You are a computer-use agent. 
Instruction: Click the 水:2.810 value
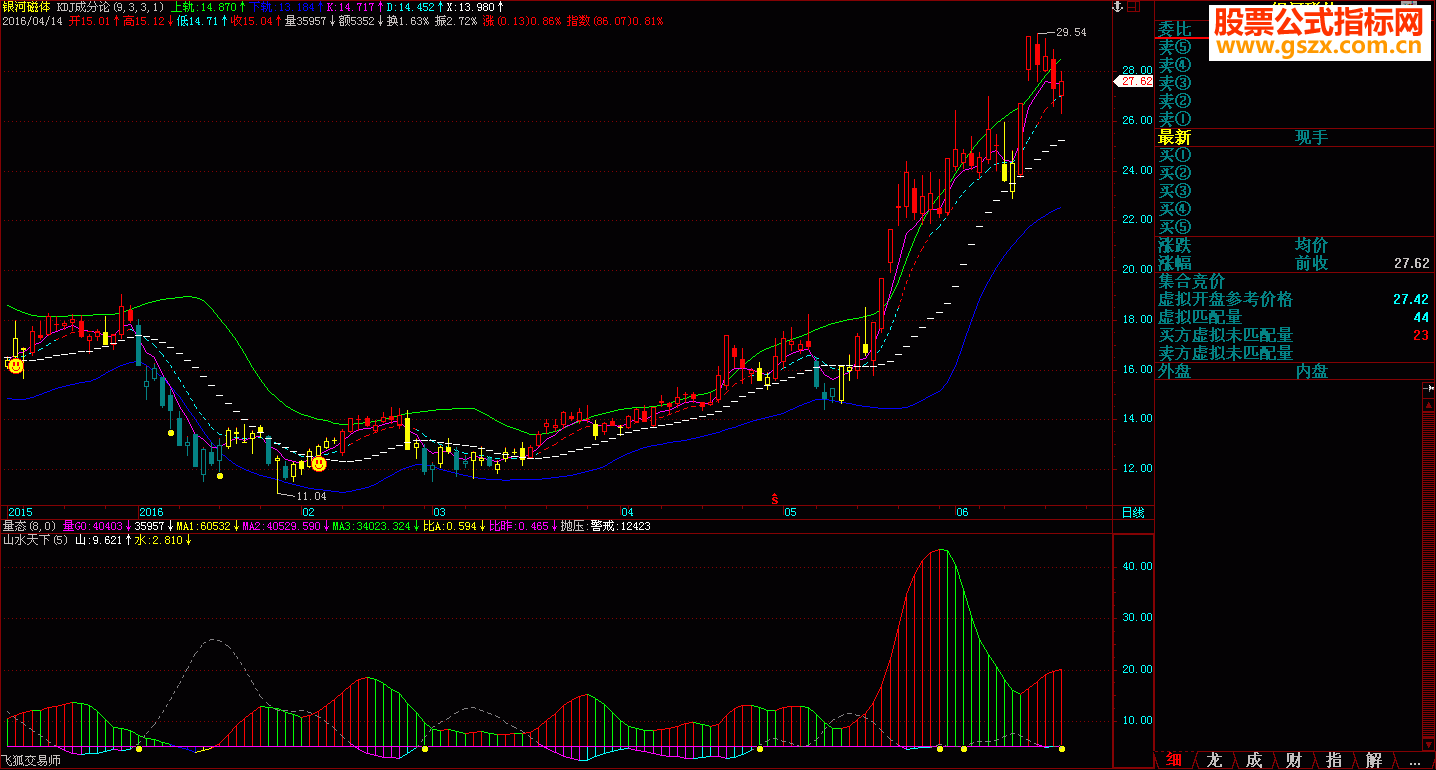[x=160, y=540]
